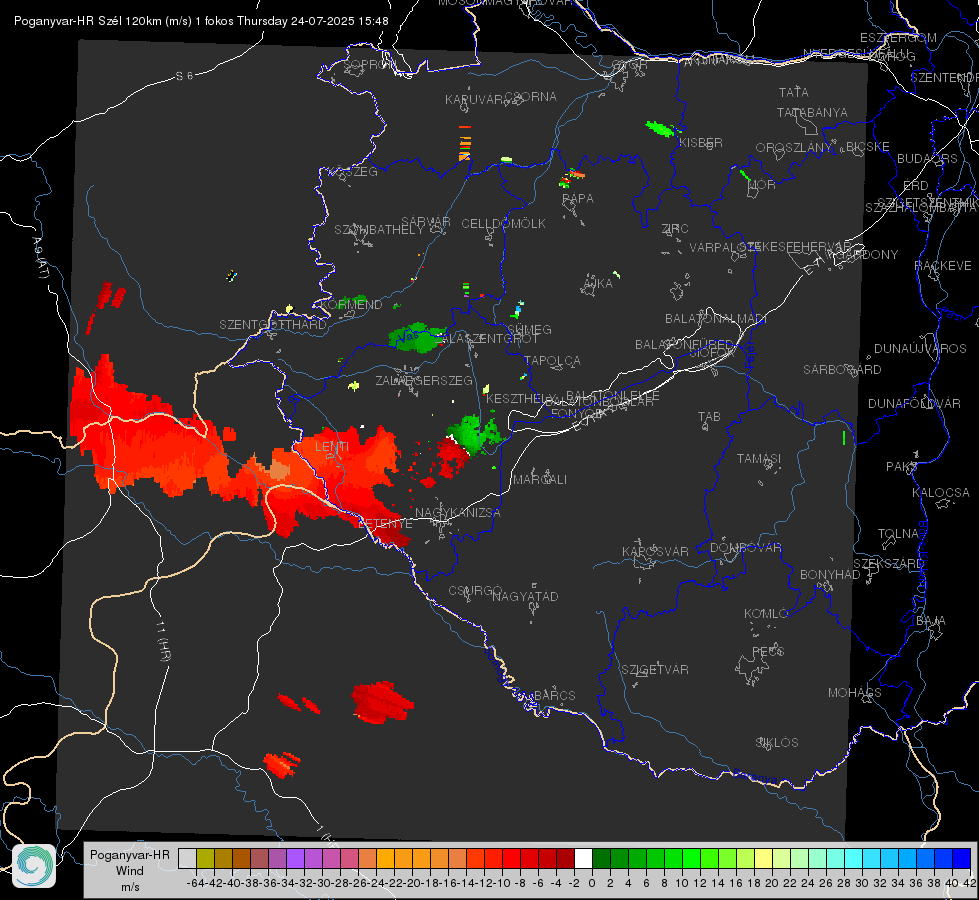Screen dimensions: 979x900
Task: Click the MARCALI city label
Action: click(x=540, y=480)
